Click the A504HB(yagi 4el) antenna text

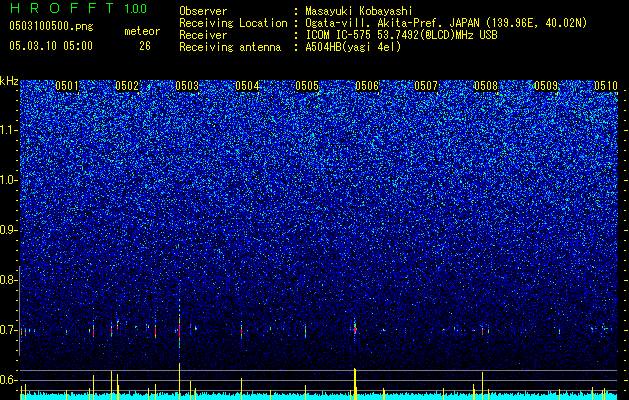pyautogui.click(x=353, y=47)
